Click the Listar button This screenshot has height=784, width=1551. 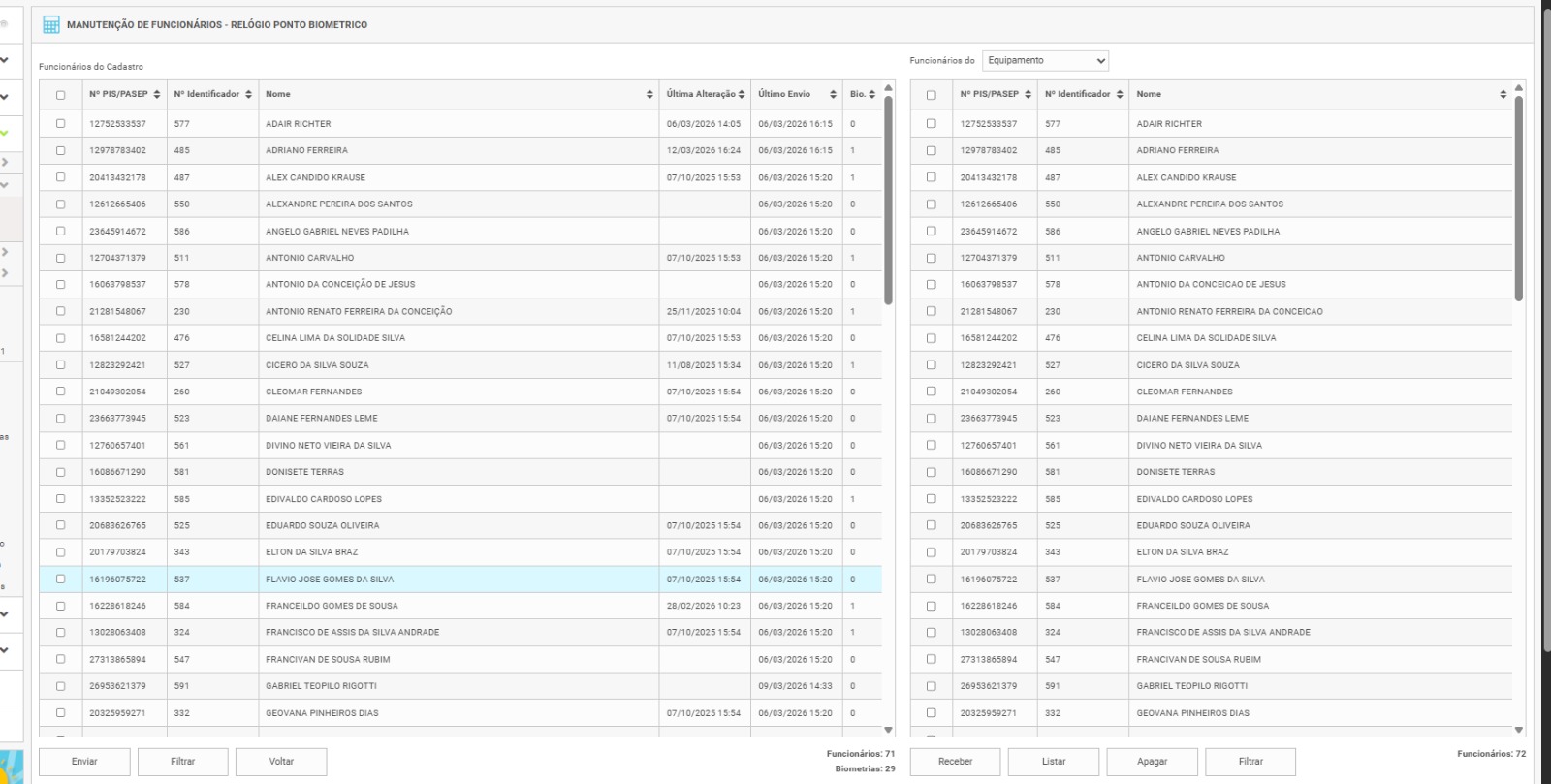tap(1054, 762)
